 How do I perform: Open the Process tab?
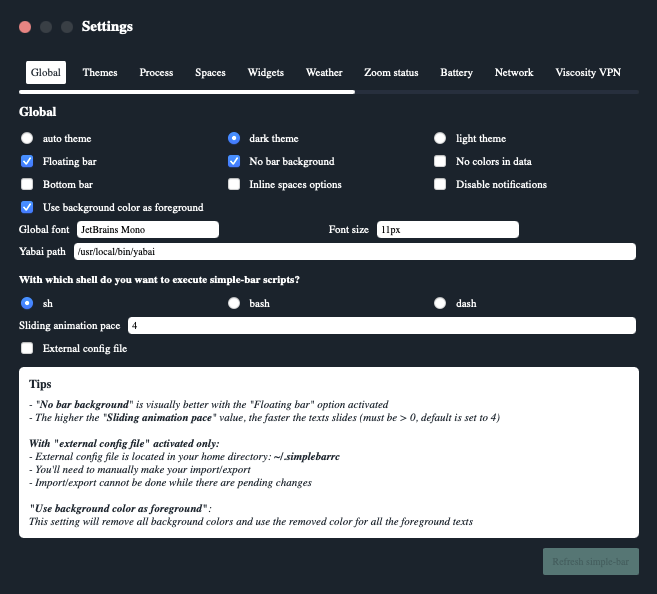[x=156, y=72]
